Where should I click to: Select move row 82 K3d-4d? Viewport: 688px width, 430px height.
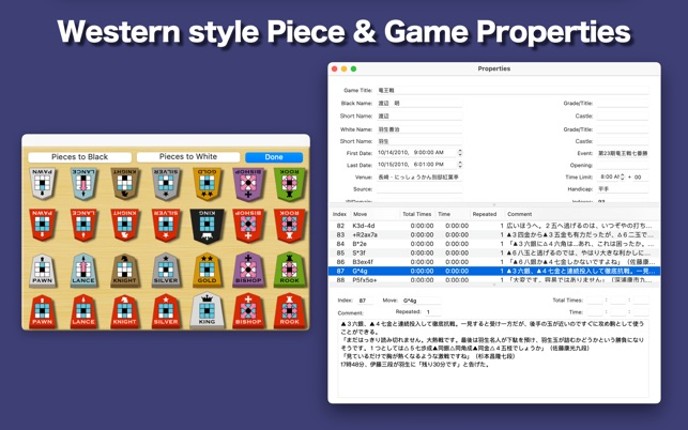click(494, 226)
